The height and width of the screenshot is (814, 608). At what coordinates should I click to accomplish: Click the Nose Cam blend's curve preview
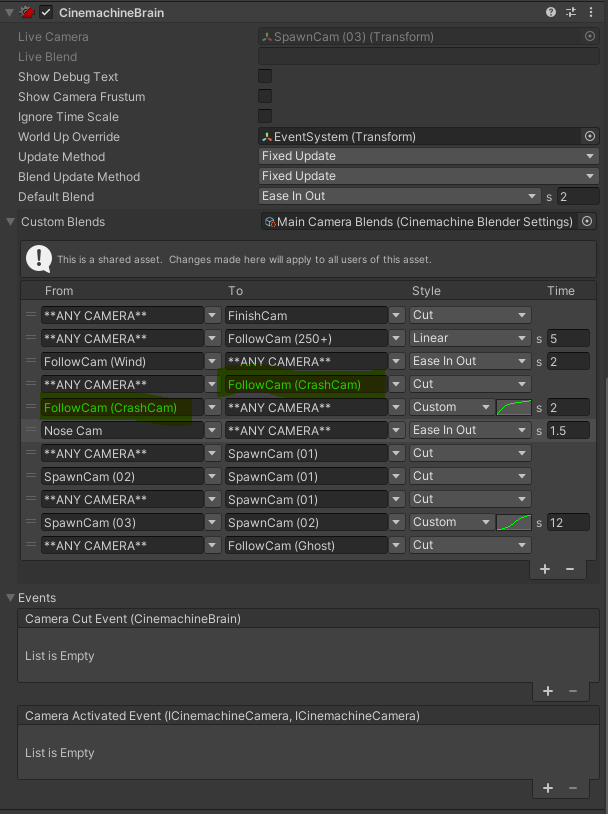[469, 430]
